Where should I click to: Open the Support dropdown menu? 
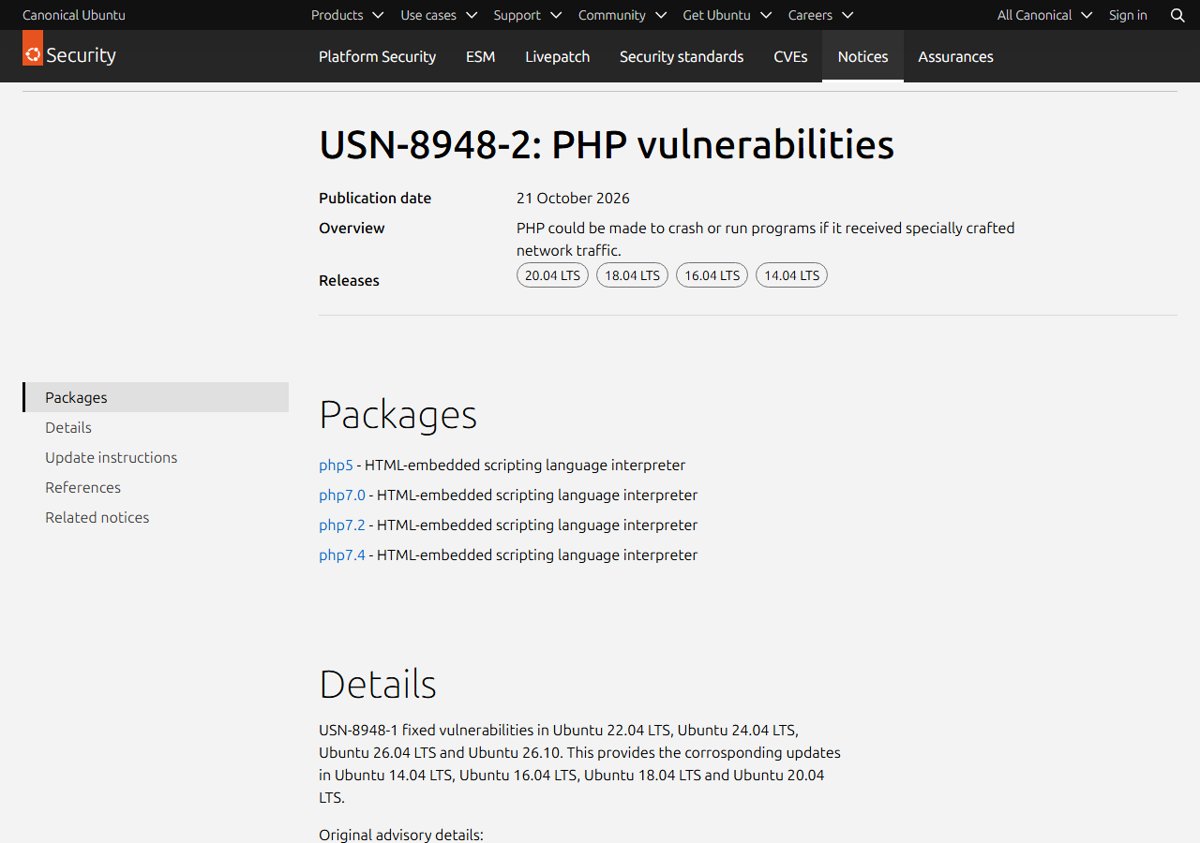(527, 15)
